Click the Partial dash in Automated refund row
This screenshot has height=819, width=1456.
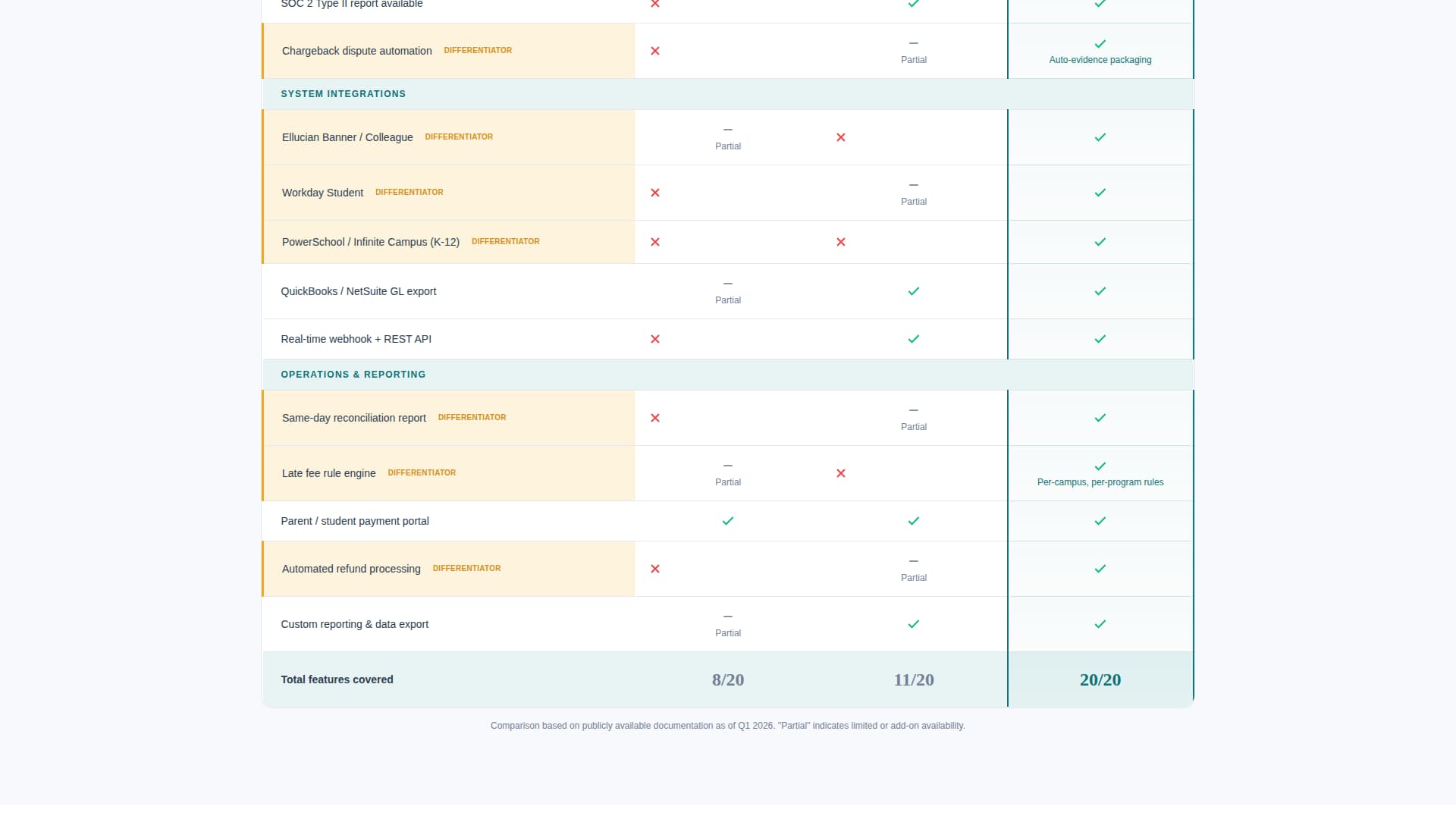click(914, 562)
